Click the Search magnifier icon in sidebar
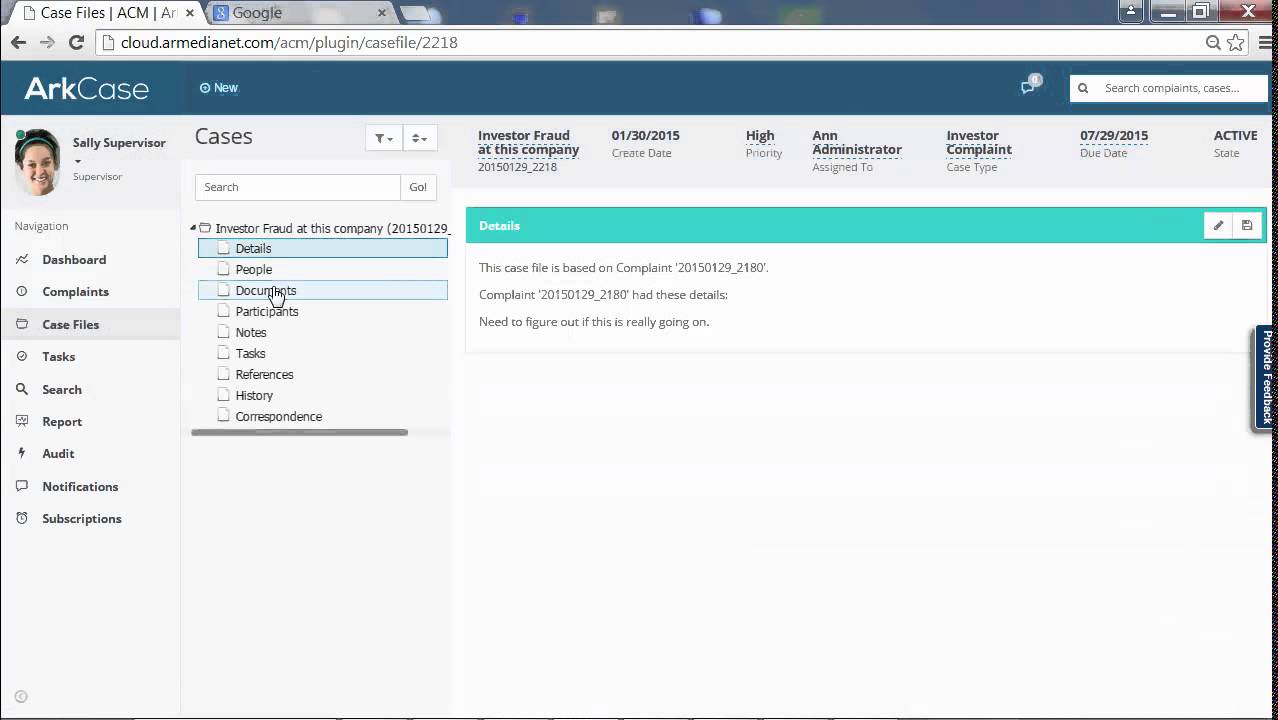Screen dimensions: 1278x720 [22, 390]
